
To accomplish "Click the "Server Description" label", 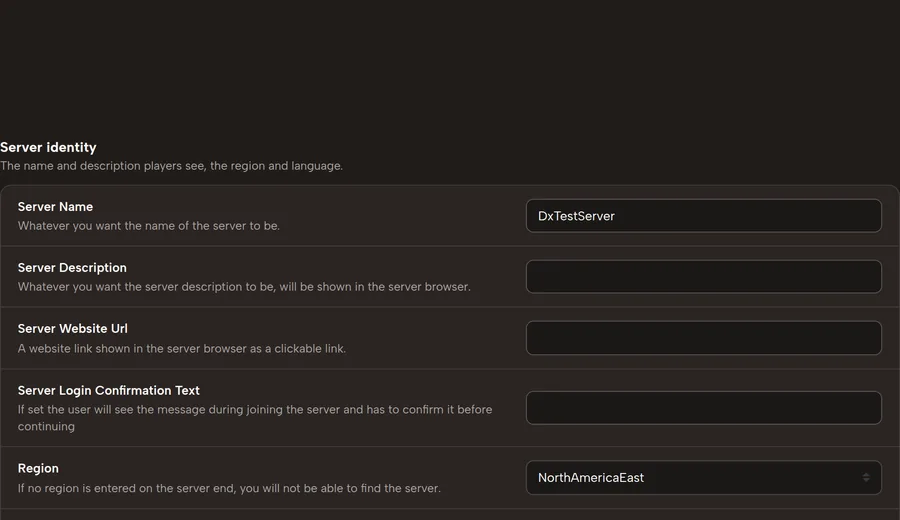I will pos(72,267).
